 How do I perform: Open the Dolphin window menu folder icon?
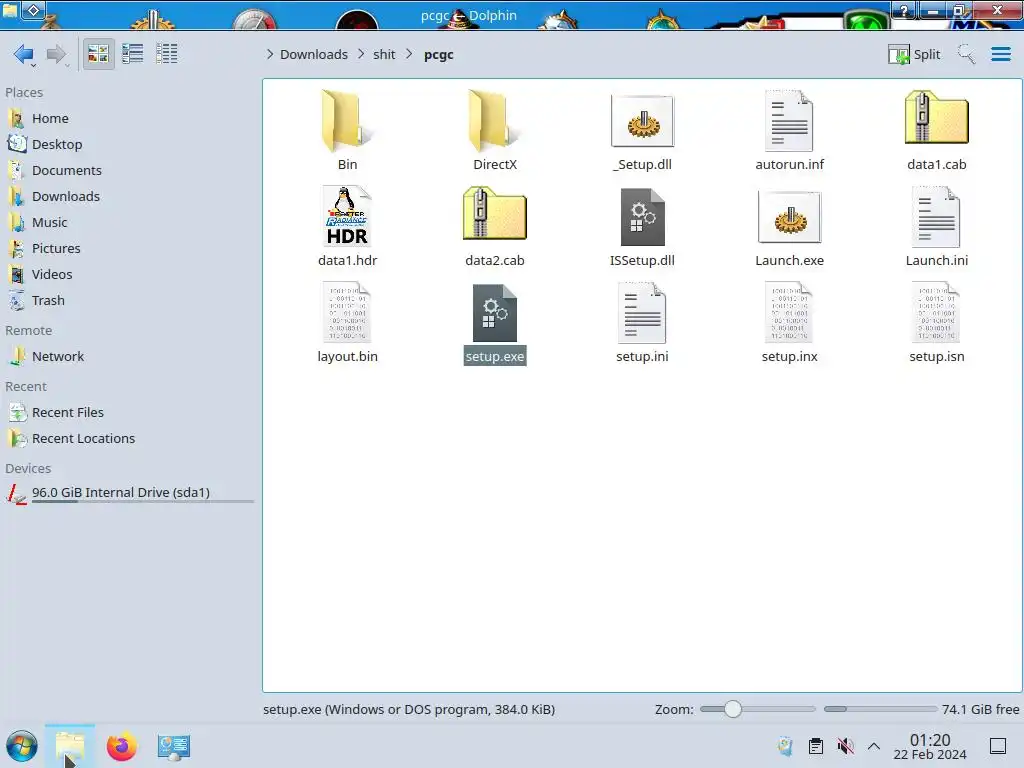[10, 10]
